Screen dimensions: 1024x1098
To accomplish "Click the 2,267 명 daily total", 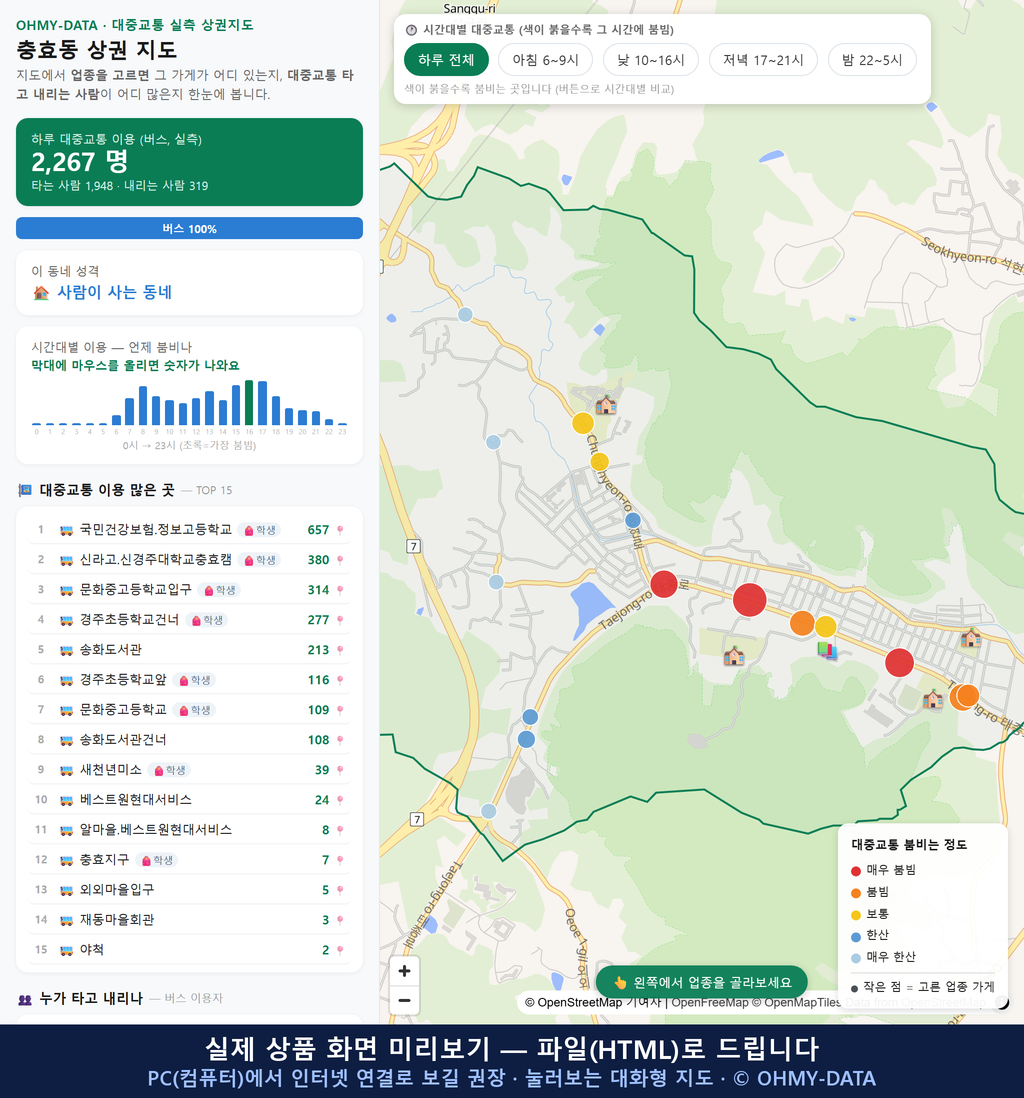I will [x=80, y=162].
